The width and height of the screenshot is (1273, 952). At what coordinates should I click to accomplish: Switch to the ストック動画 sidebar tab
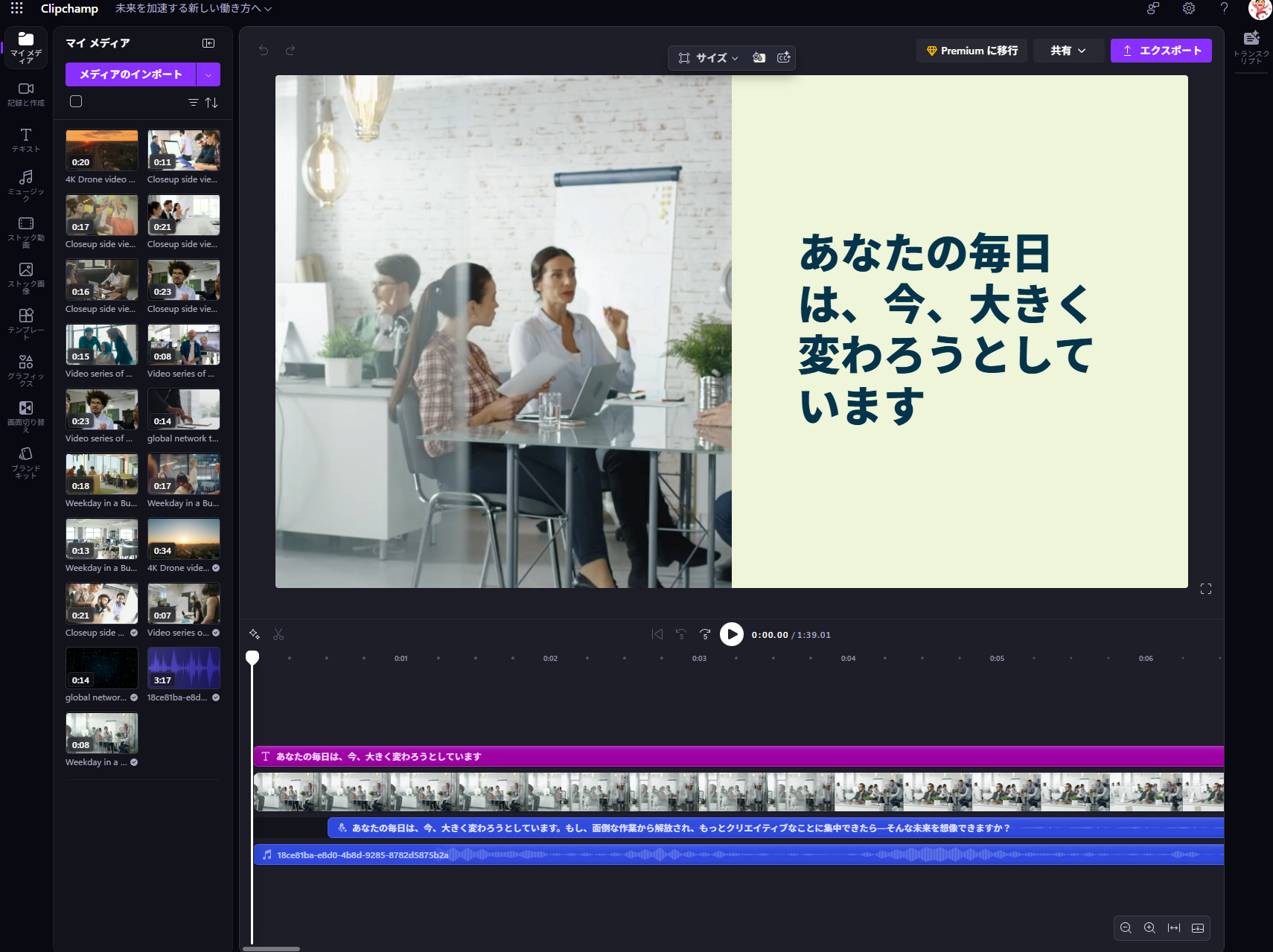point(26,231)
